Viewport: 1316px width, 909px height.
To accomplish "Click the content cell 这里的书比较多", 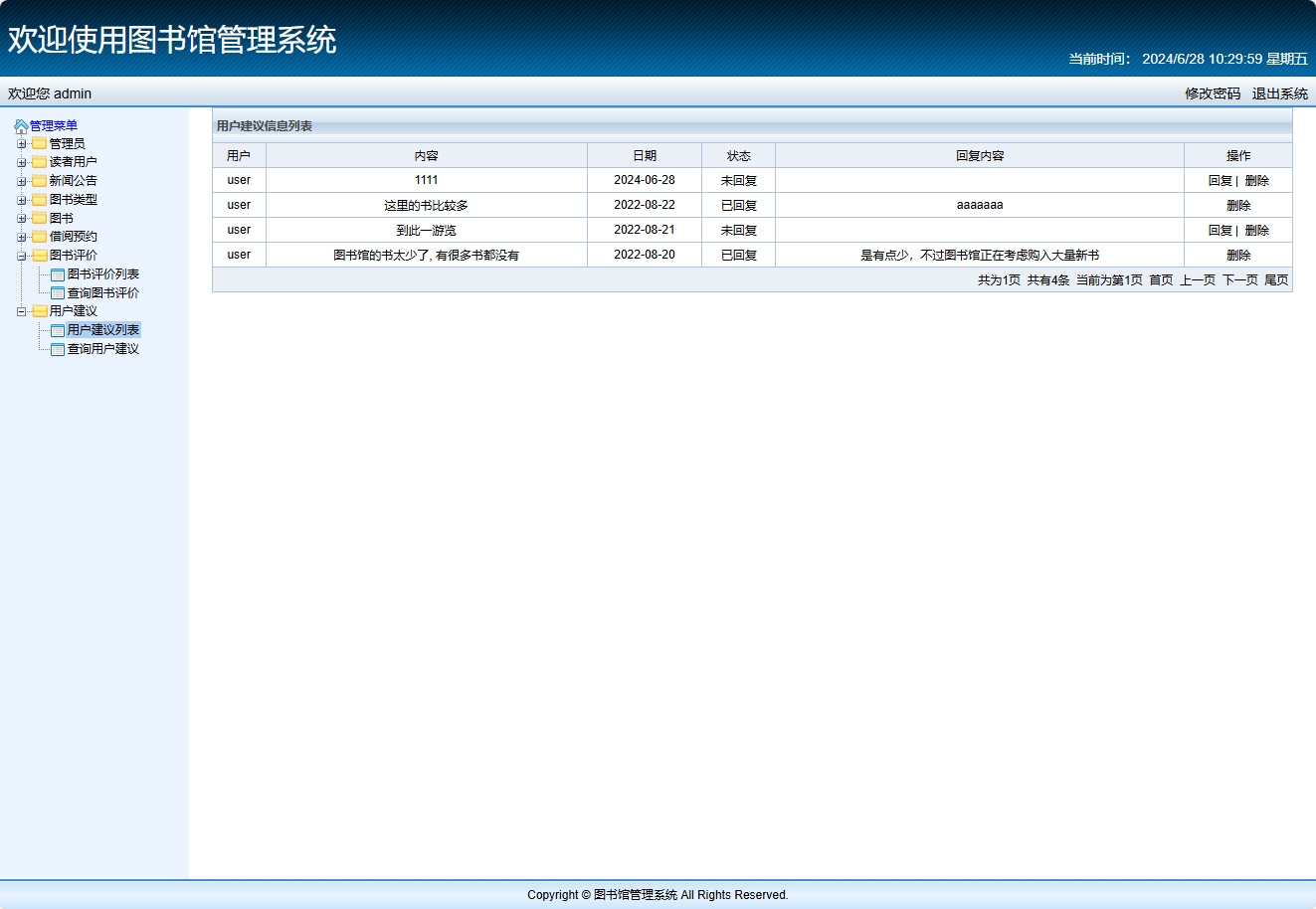I will [427, 206].
